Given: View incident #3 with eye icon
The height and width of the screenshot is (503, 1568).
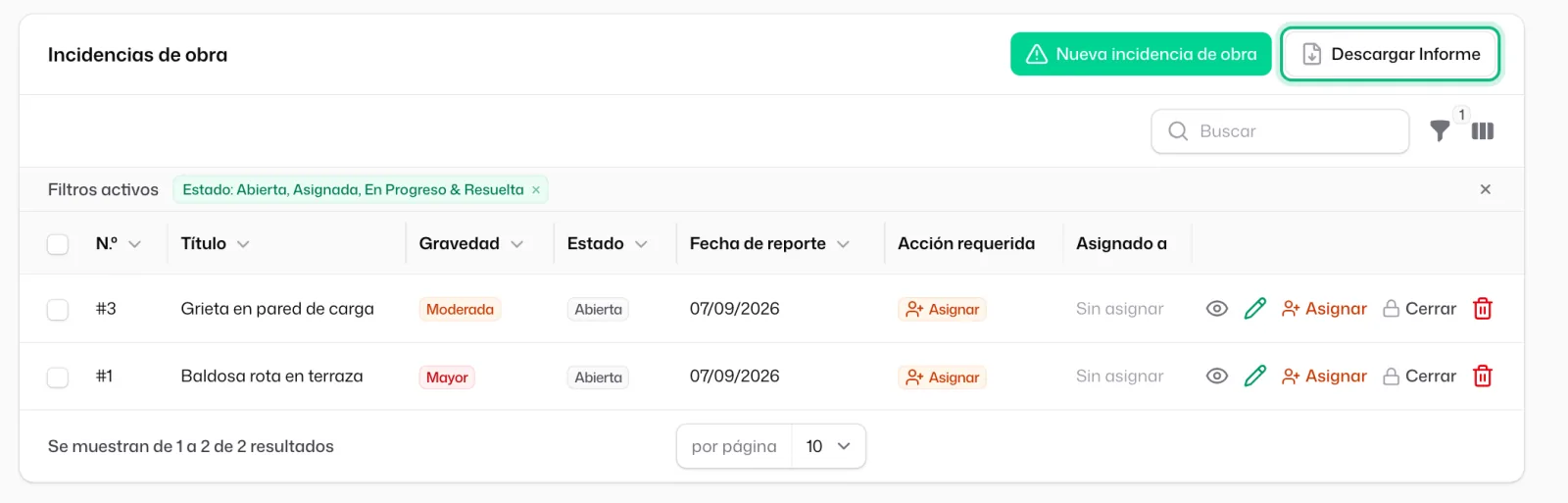Looking at the screenshot, I should 1216,309.
